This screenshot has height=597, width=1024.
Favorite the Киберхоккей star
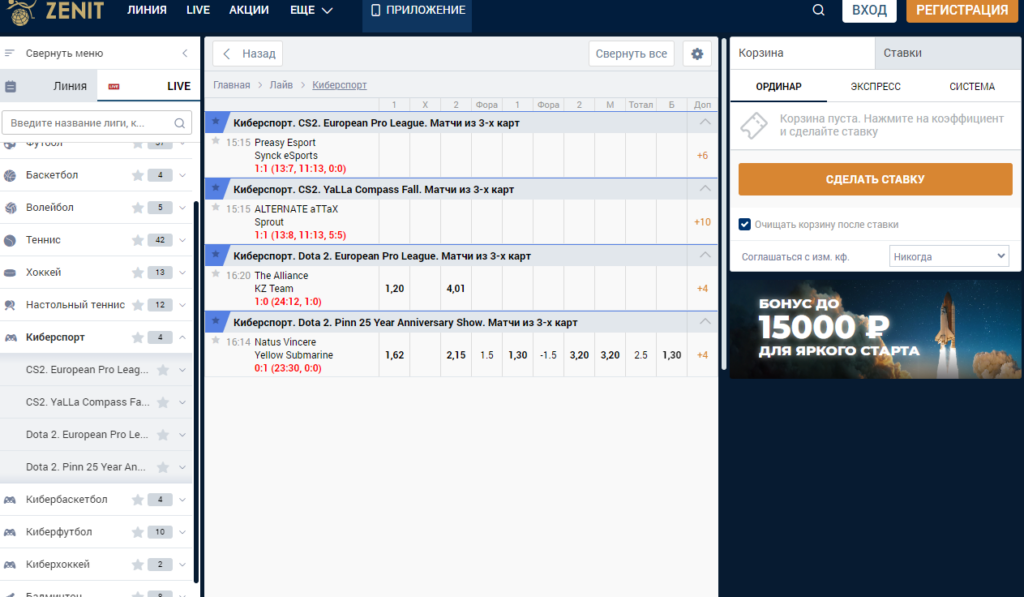point(137,564)
